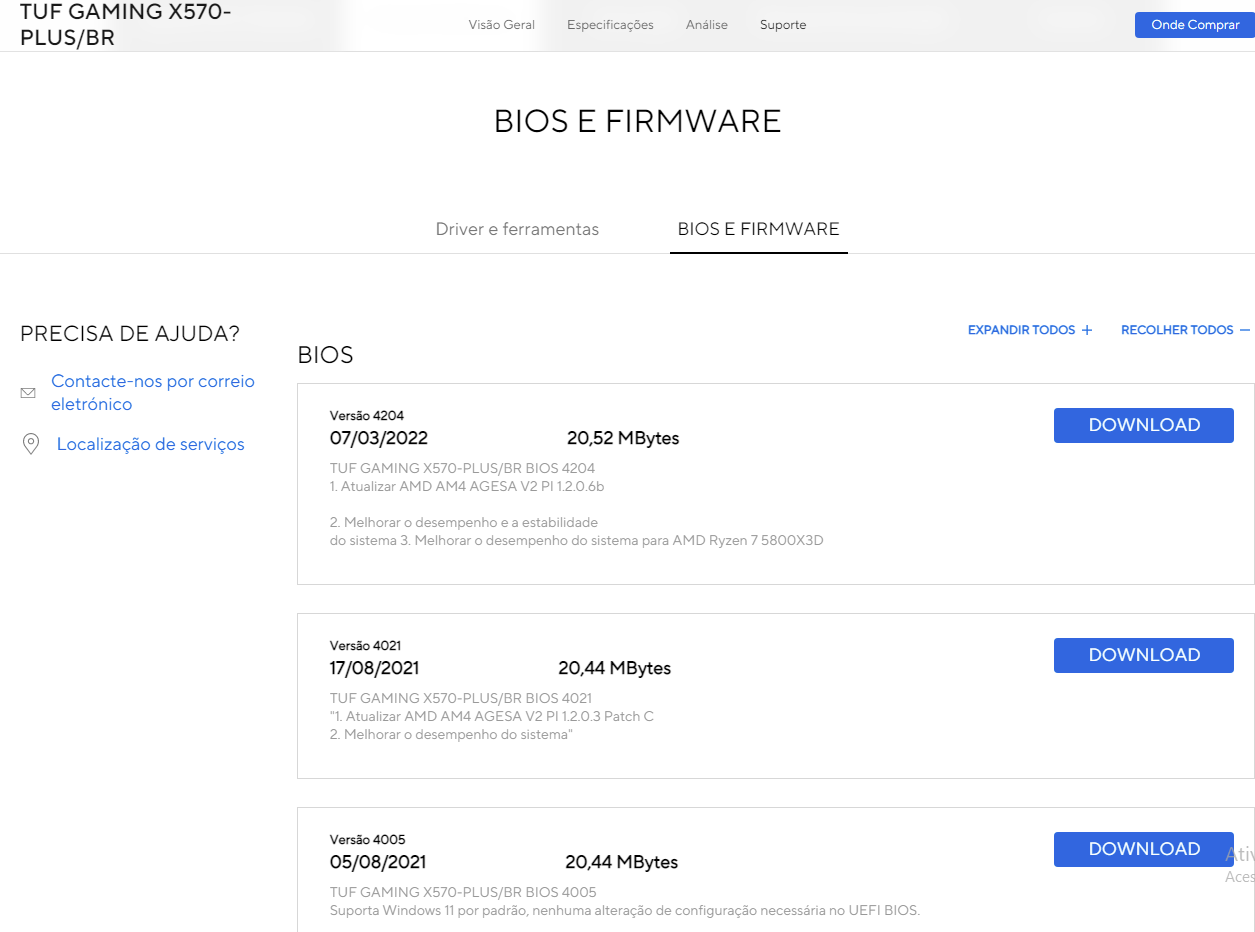Click the PRECISA DE AJUDA? heading
Viewport: 1255px width, 932px height.
[x=130, y=334]
